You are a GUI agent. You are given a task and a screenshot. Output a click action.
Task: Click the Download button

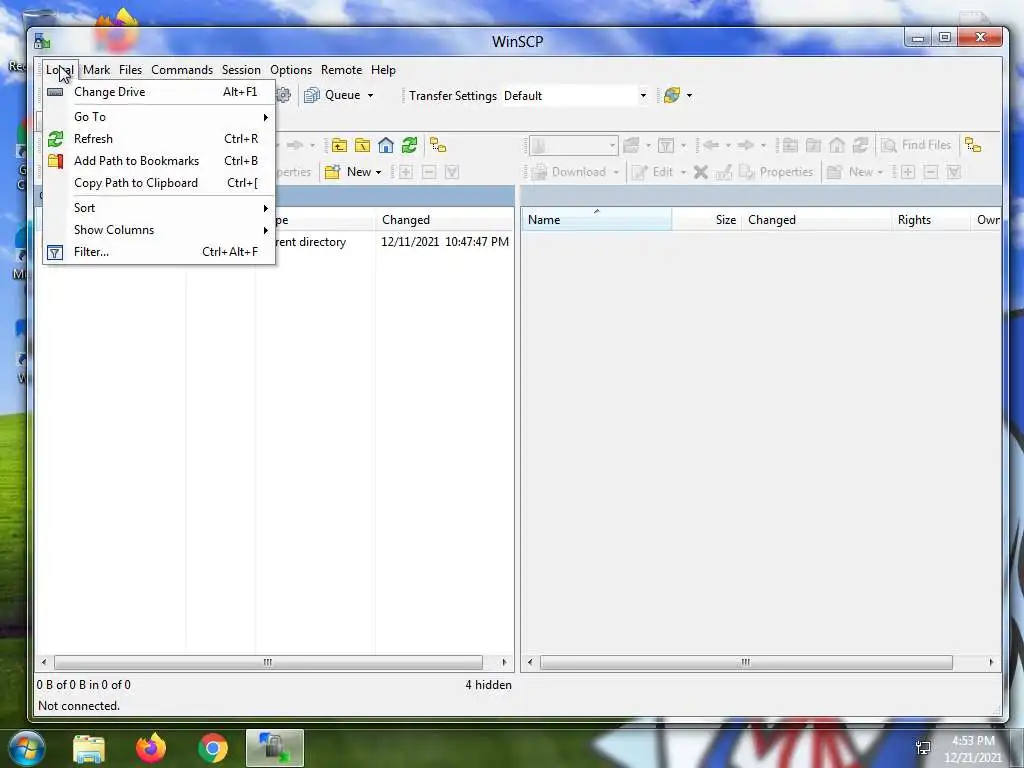click(569, 172)
